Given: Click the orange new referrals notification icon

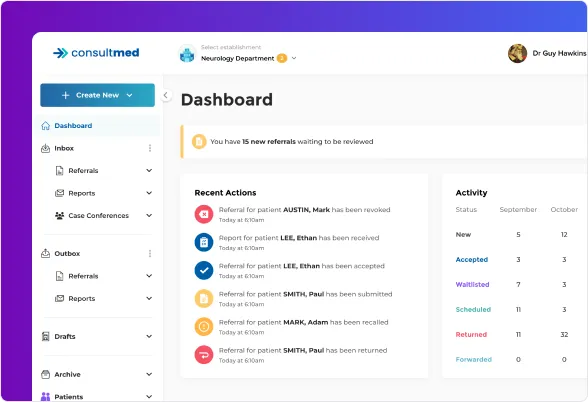Looking at the screenshot, I should pos(199,142).
